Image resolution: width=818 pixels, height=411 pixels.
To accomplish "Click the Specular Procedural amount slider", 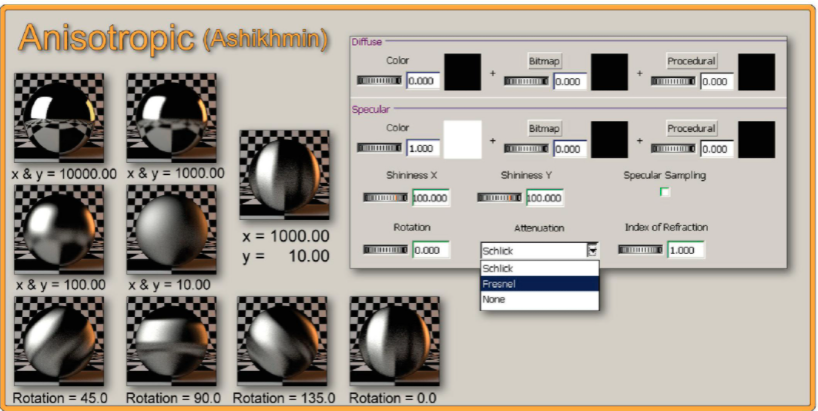I will (673, 148).
